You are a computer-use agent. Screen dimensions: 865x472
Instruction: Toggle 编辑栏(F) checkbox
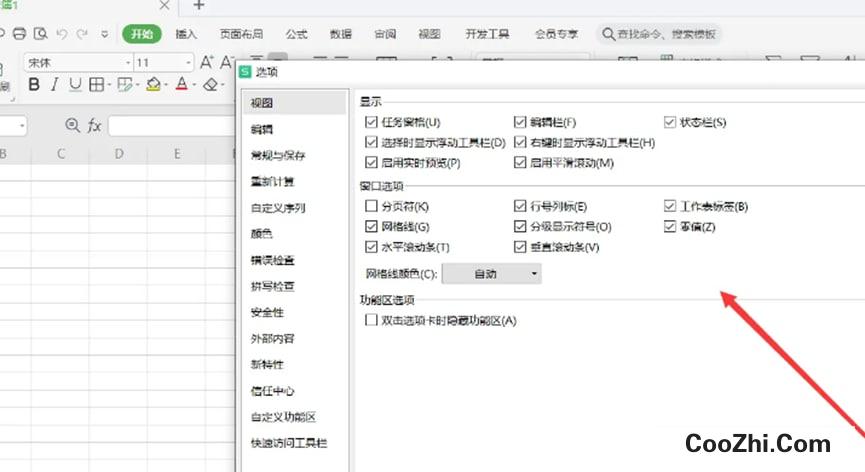(x=520, y=122)
